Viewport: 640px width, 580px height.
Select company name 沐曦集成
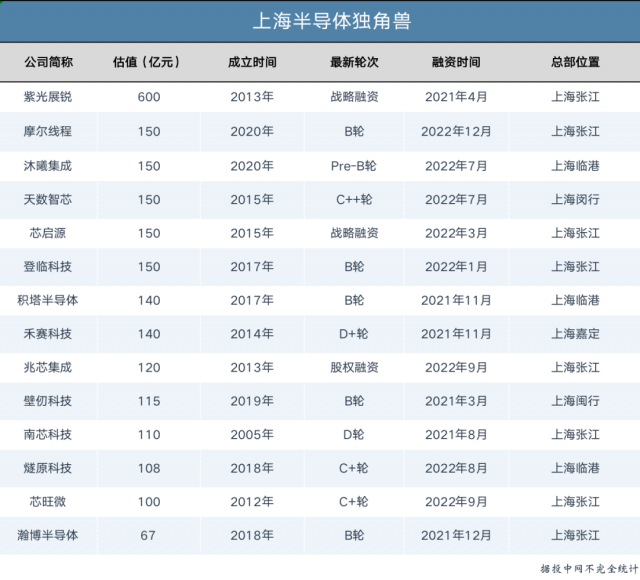point(48,166)
